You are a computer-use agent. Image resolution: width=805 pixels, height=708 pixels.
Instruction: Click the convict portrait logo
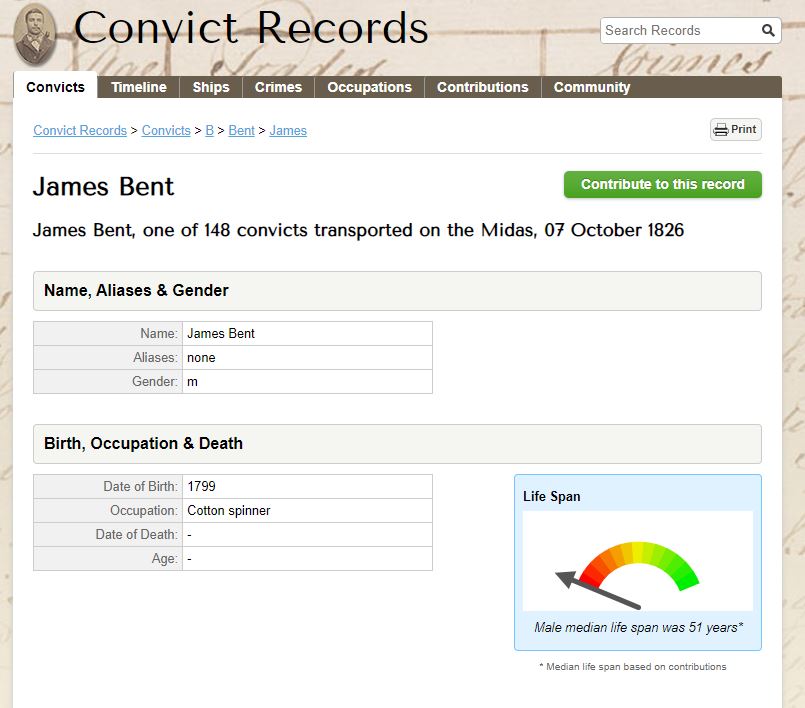(x=34, y=34)
